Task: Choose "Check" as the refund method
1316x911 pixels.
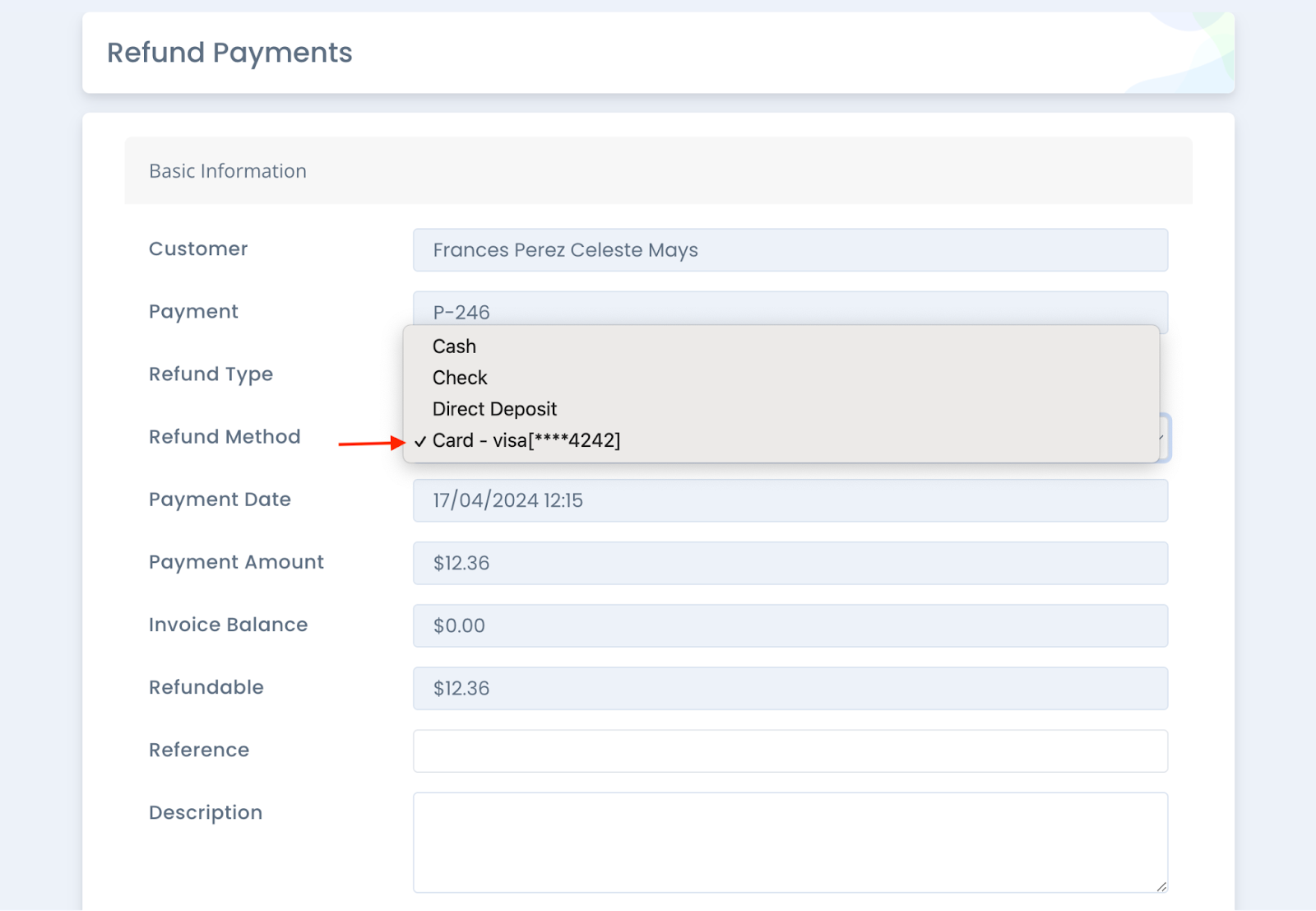Action: (x=460, y=378)
